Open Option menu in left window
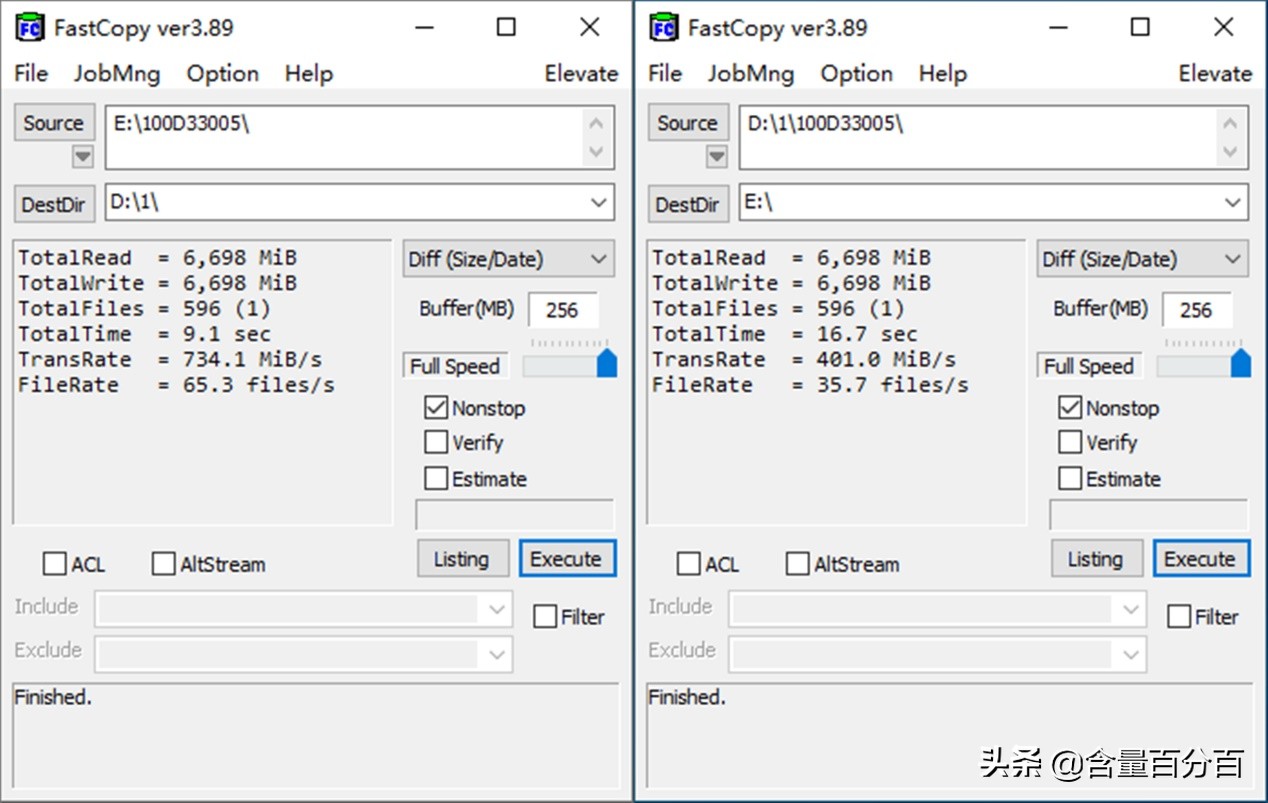This screenshot has height=803, width=1268. (x=222, y=74)
